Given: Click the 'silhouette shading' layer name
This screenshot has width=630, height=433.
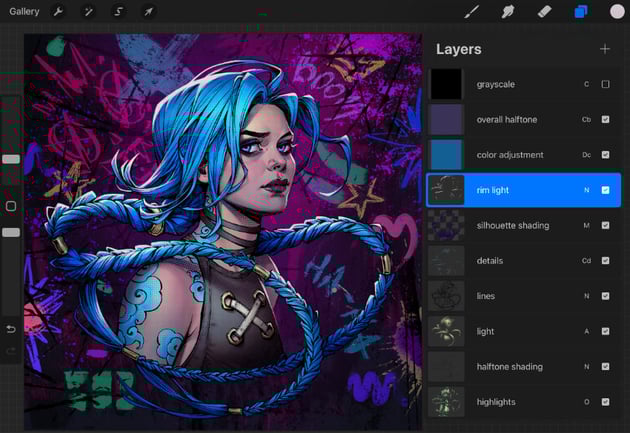Looking at the screenshot, I should coord(513,226).
